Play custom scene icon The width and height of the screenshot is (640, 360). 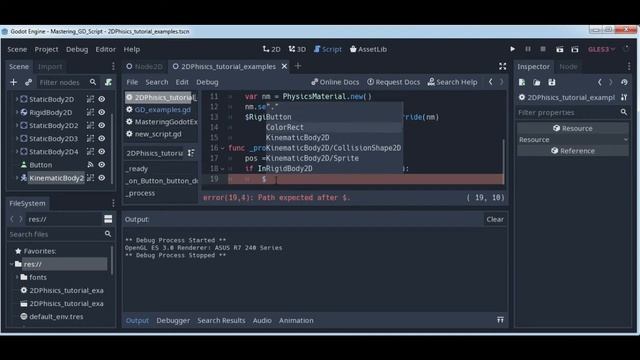point(575,49)
